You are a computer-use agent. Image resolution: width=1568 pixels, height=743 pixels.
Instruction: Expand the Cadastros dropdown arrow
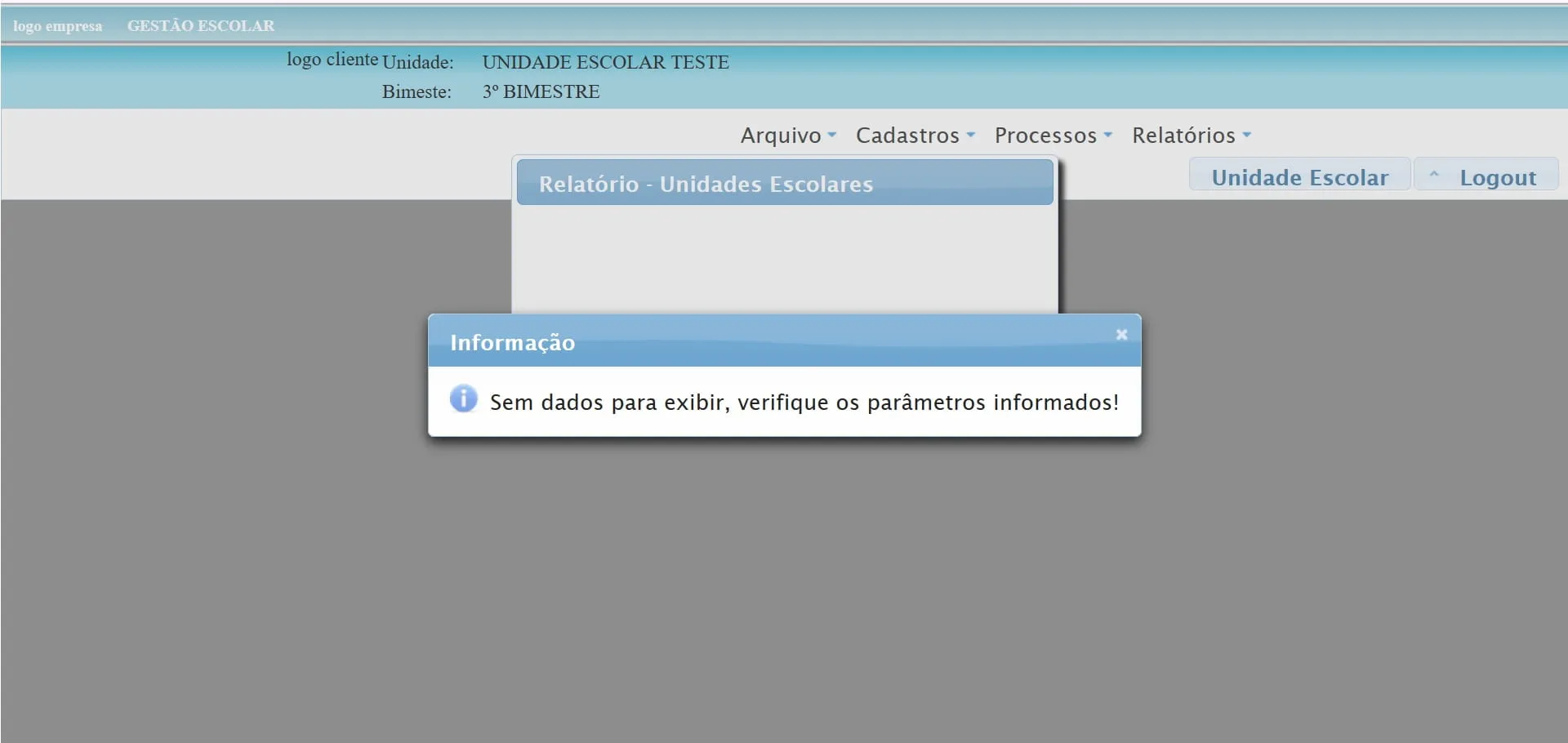coord(971,136)
